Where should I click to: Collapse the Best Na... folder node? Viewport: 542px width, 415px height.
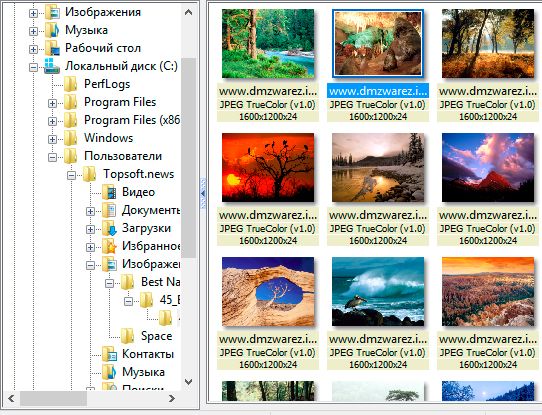pyautogui.click(x=109, y=283)
